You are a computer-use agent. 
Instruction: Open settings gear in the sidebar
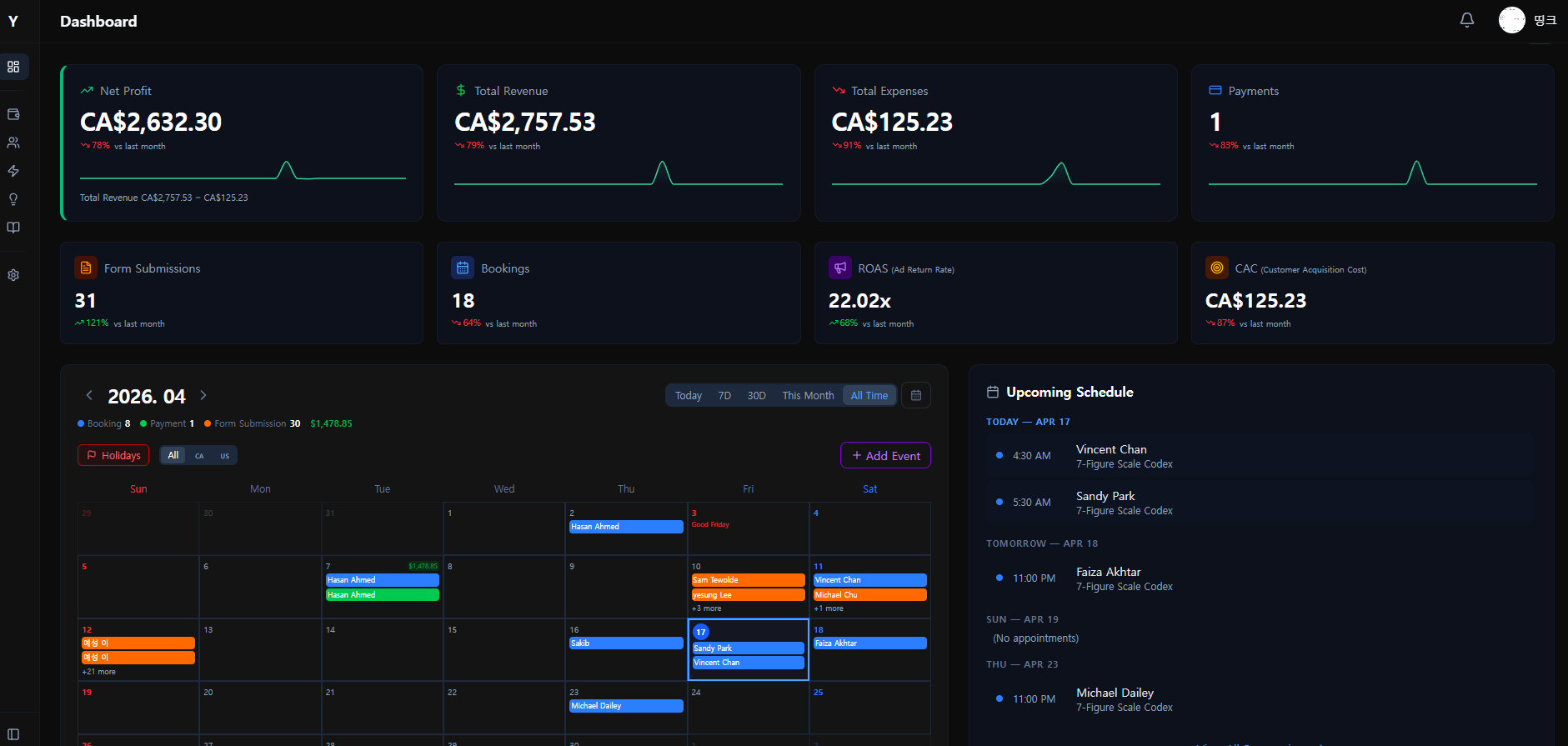(x=13, y=275)
